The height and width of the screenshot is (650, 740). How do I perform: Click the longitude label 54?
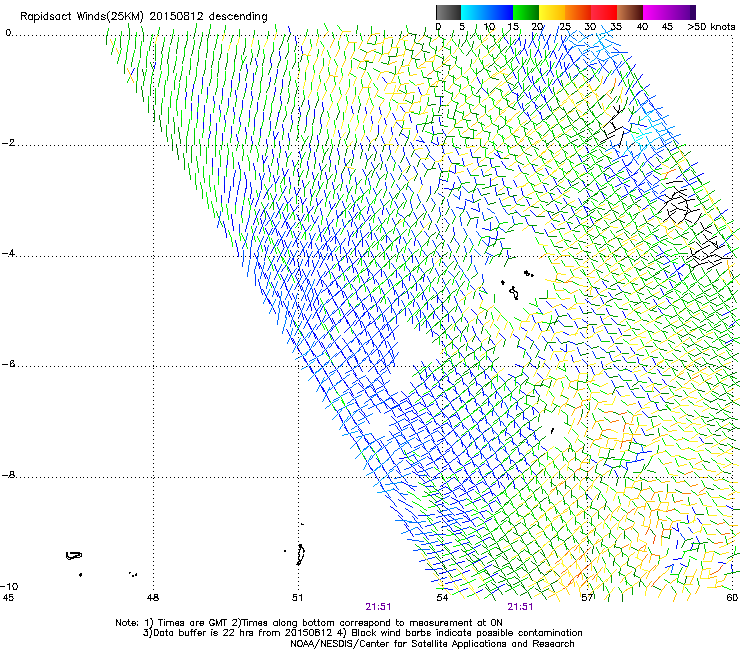pyautogui.click(x=442, y=598)
